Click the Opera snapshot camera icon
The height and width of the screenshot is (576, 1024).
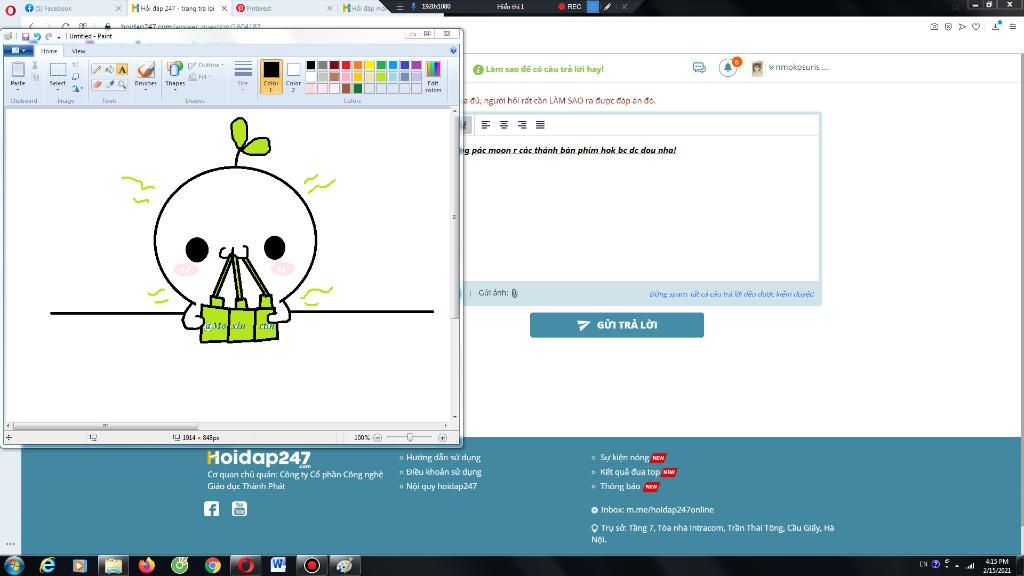(934, 27)
